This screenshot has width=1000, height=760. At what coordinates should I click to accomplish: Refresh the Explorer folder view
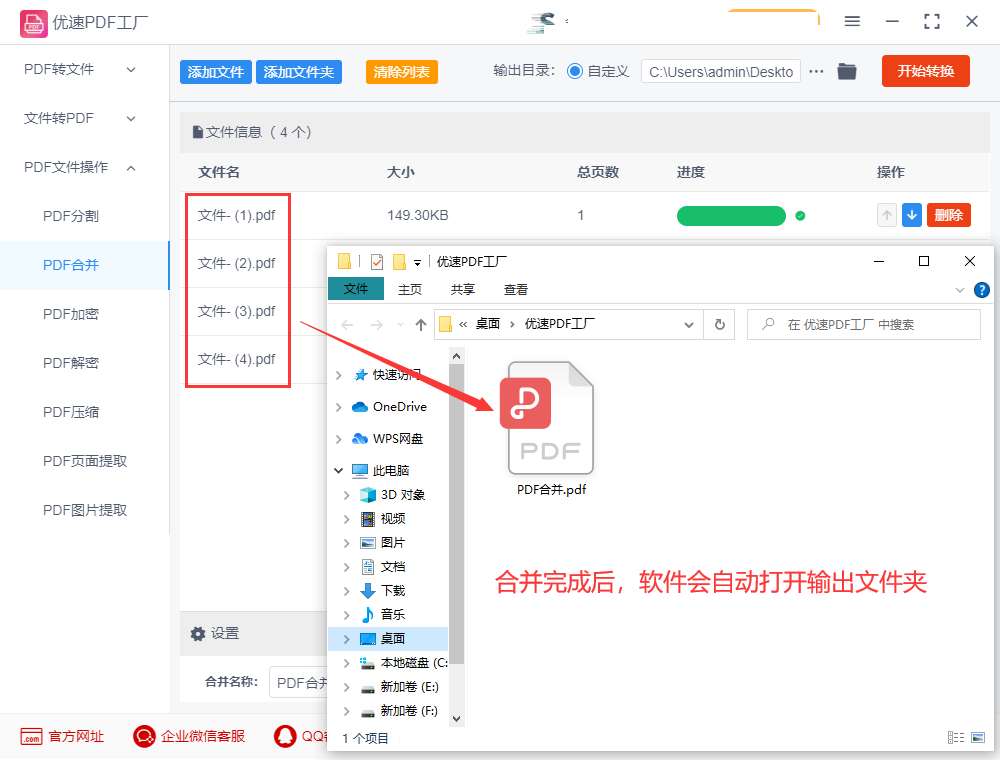(x=719, y=325)
